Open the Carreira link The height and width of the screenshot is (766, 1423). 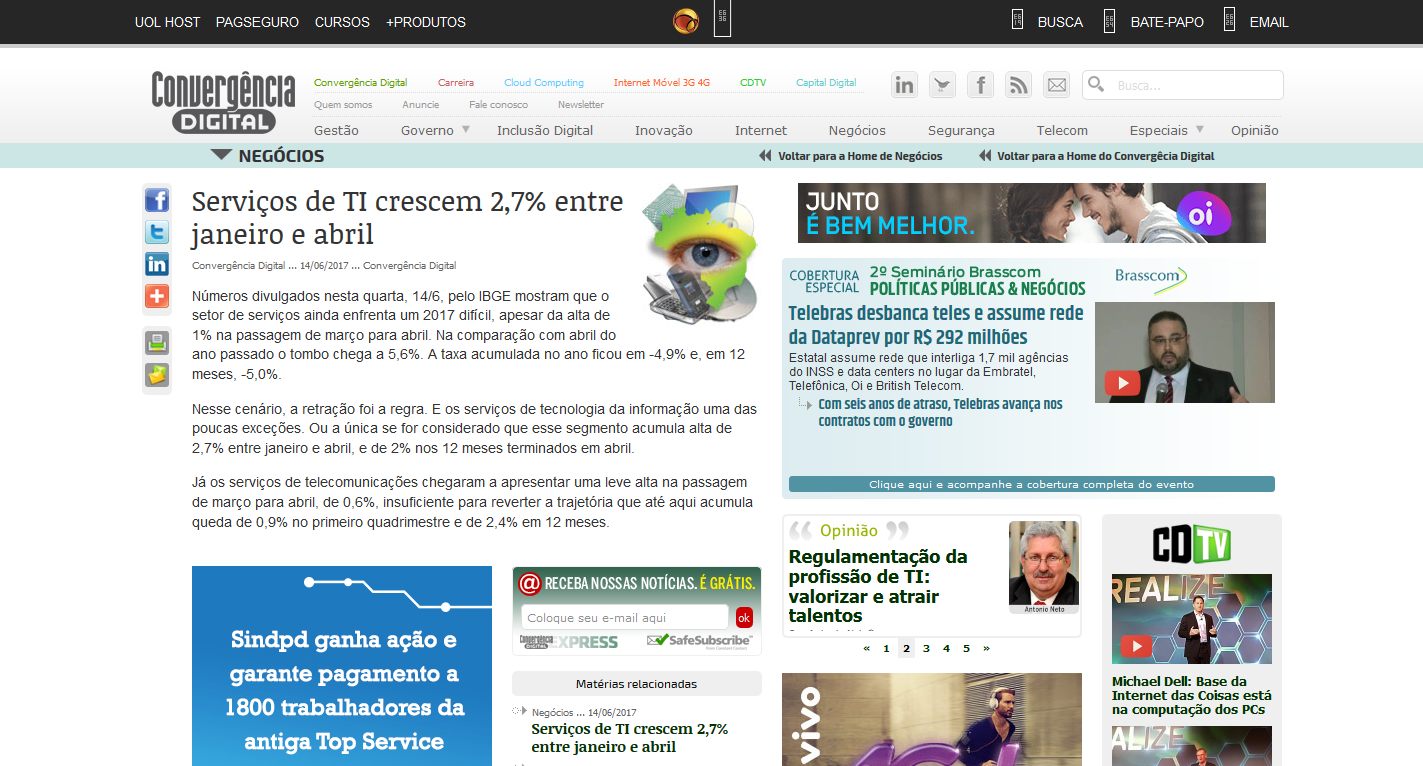point(456,83)
